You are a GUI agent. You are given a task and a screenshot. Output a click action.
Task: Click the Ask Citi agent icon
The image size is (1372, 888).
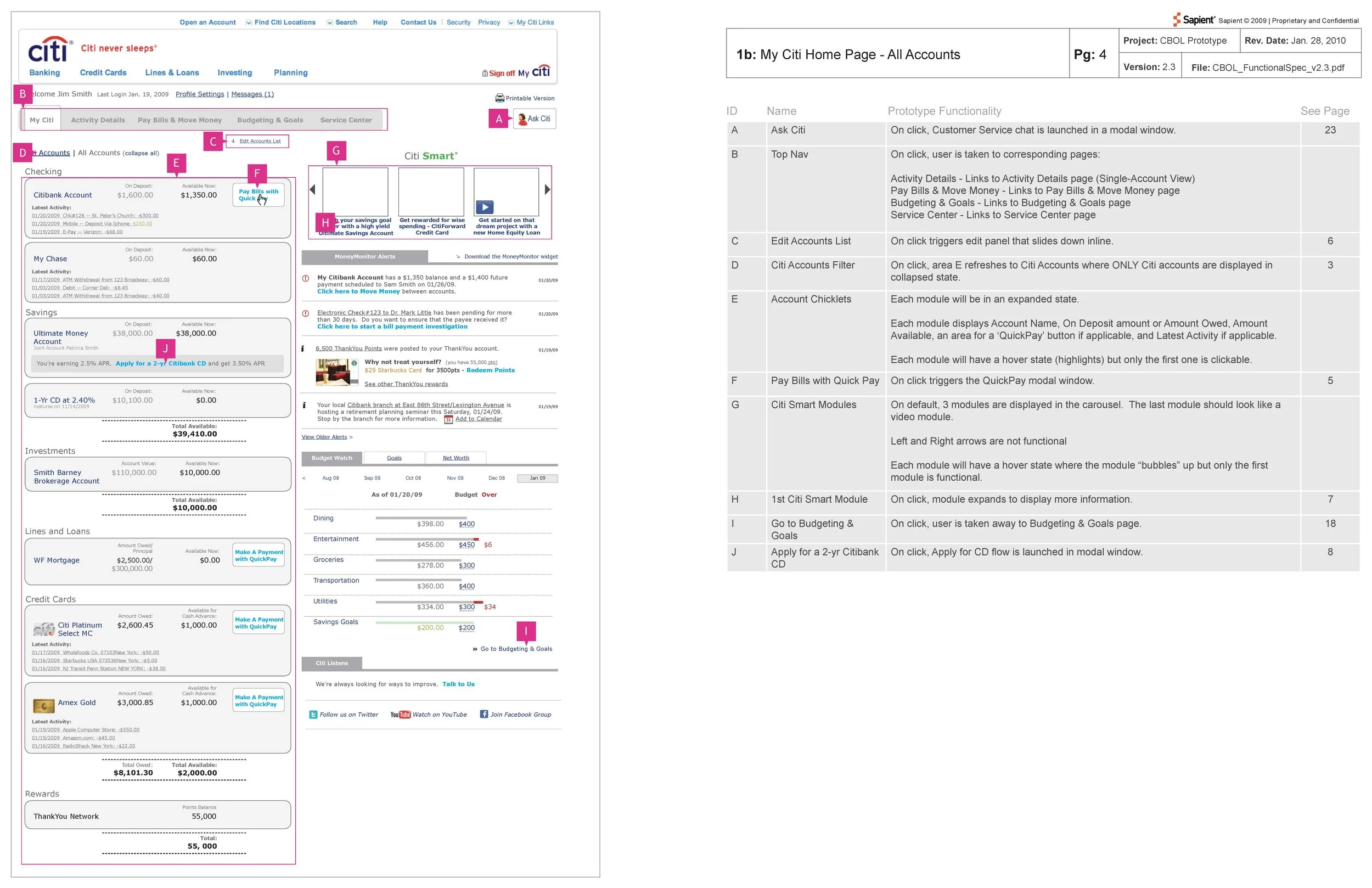(x=522, y=119)
